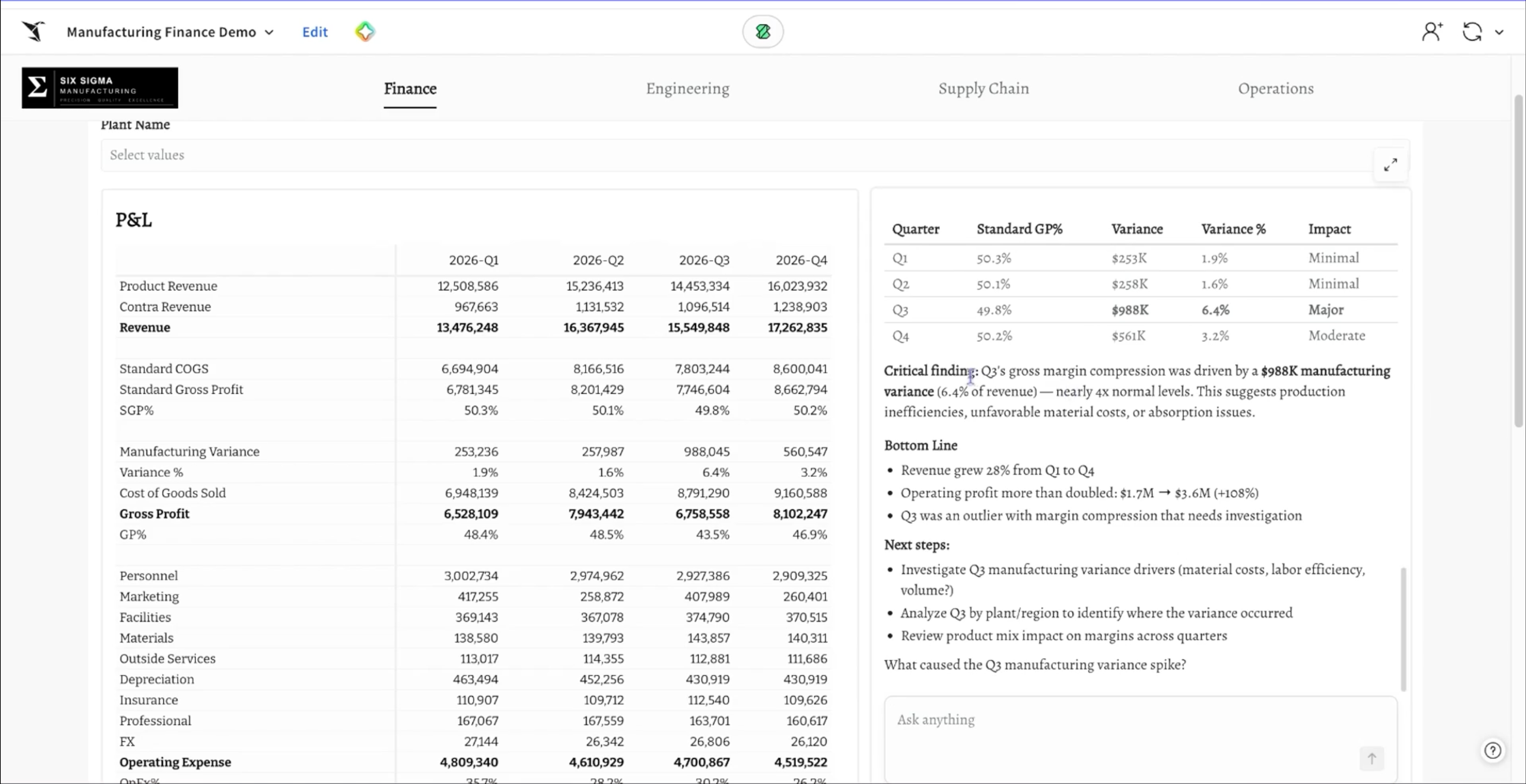This screenshot has width=1526, height=784.
Task: Select the Facilities row label
Action: [x=145, y=618]
